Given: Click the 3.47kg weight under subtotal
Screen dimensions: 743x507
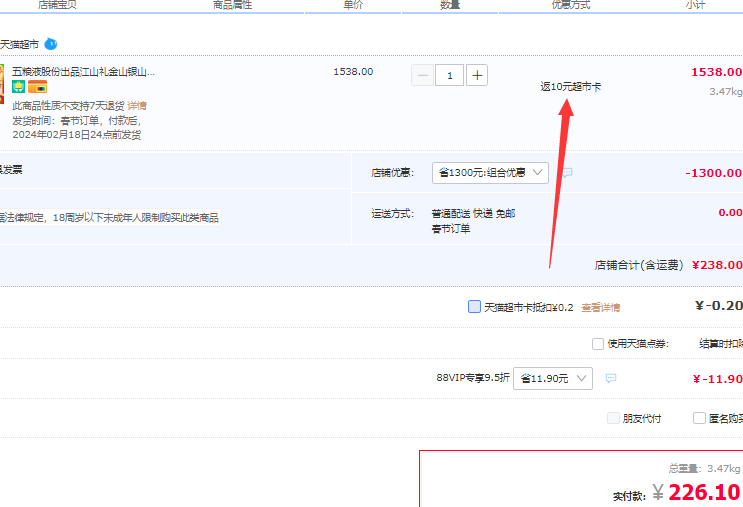Looking at the screenshot, I should tap(725, 91).
